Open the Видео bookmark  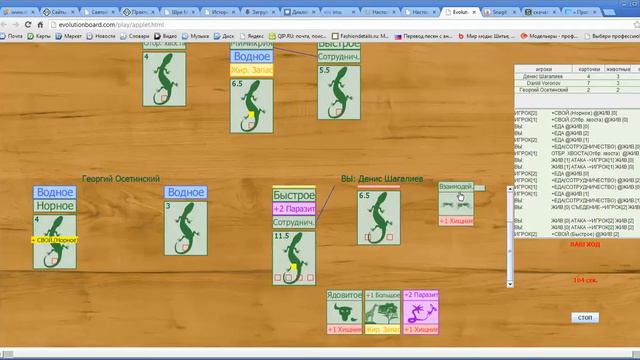pyautogui.click(x=166, y=36)
